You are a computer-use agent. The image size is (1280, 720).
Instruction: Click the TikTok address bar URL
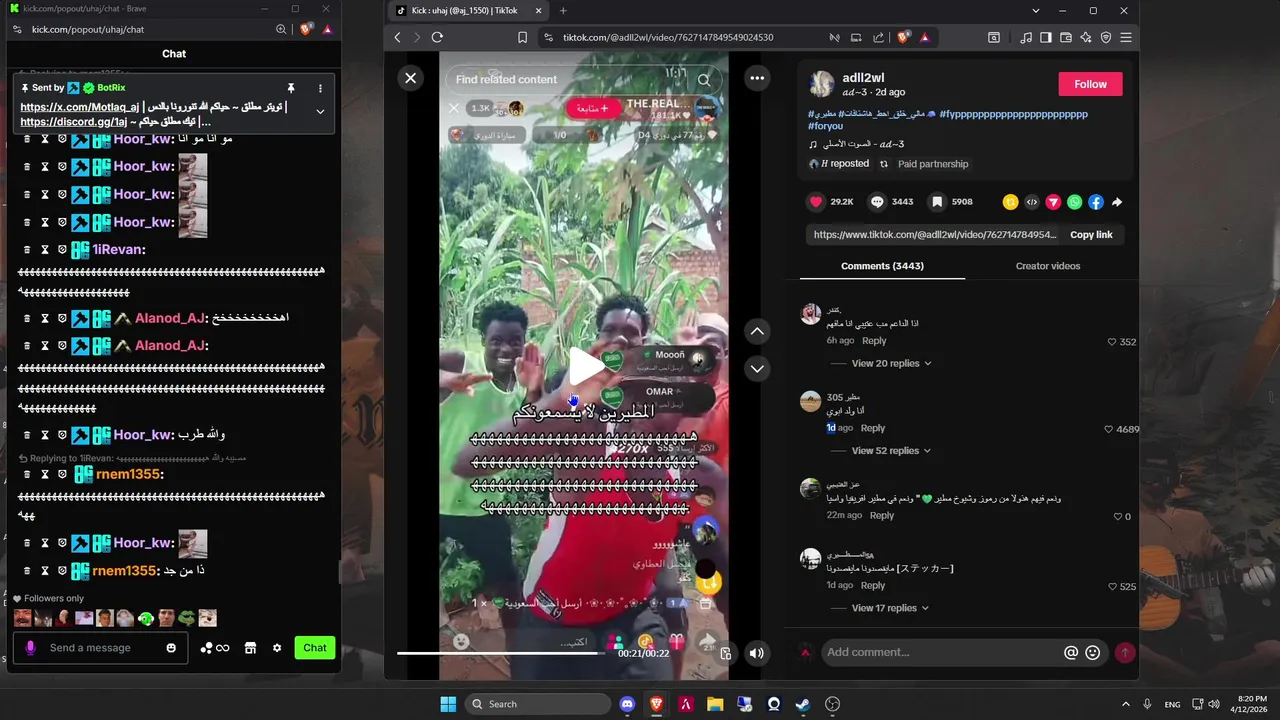(x=668, y=37)
